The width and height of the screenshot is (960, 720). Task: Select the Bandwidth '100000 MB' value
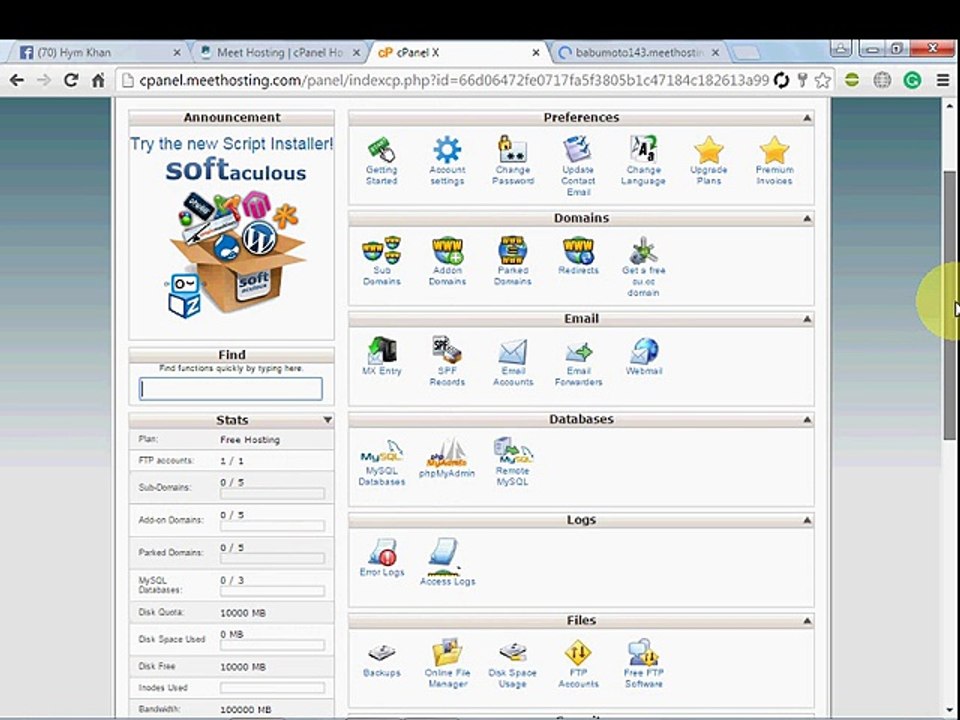click(246, 710)
